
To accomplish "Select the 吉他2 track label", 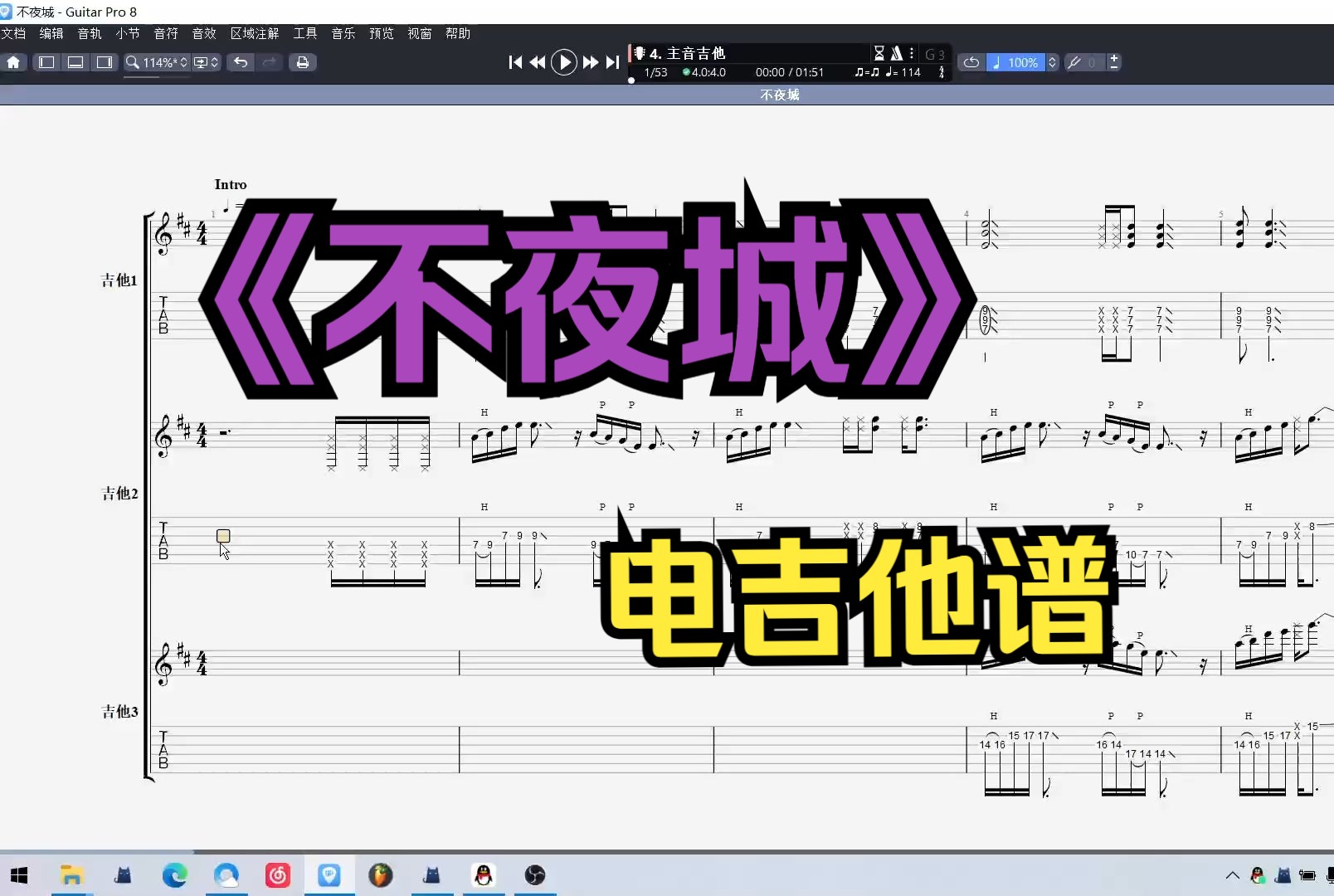I will tap(119, 494).
